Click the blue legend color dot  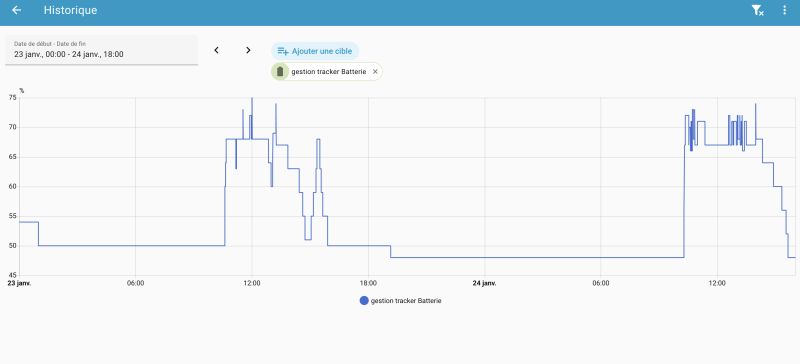364,301
